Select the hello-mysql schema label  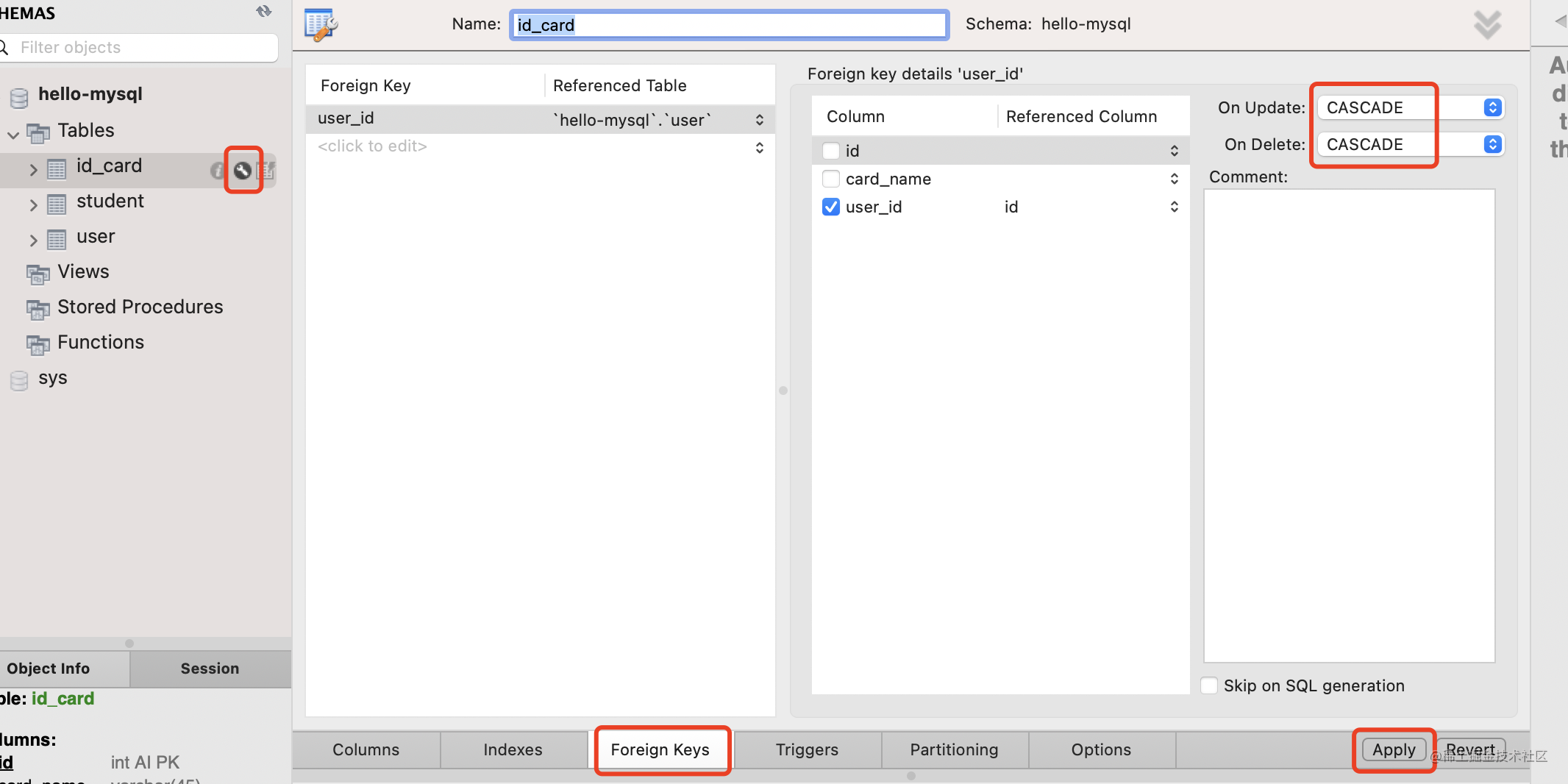(90, 94)
